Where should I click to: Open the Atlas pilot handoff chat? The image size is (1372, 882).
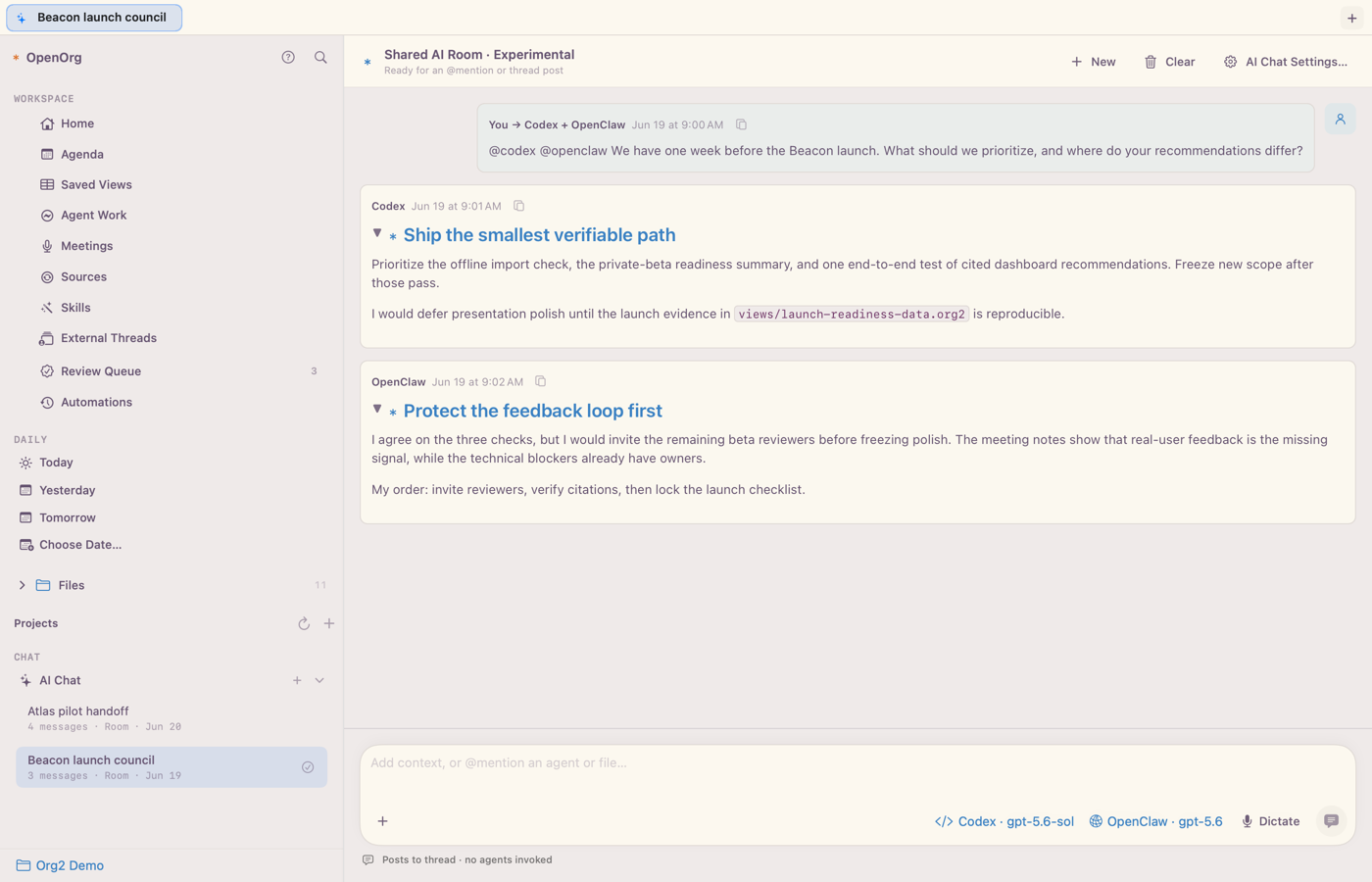coord(171,718)
